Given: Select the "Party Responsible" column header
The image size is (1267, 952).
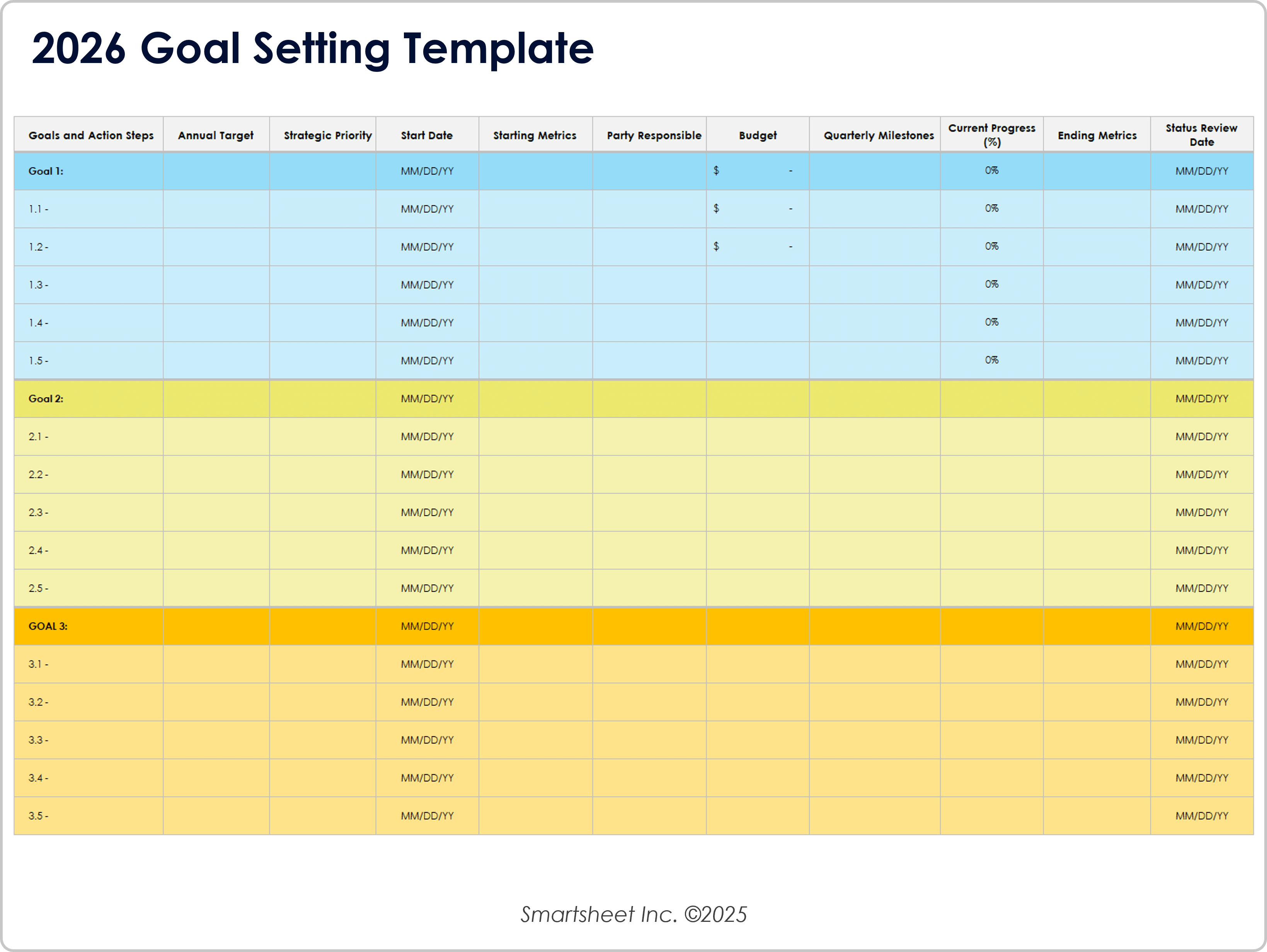Looking at the screenshot, I should point(654,135).
